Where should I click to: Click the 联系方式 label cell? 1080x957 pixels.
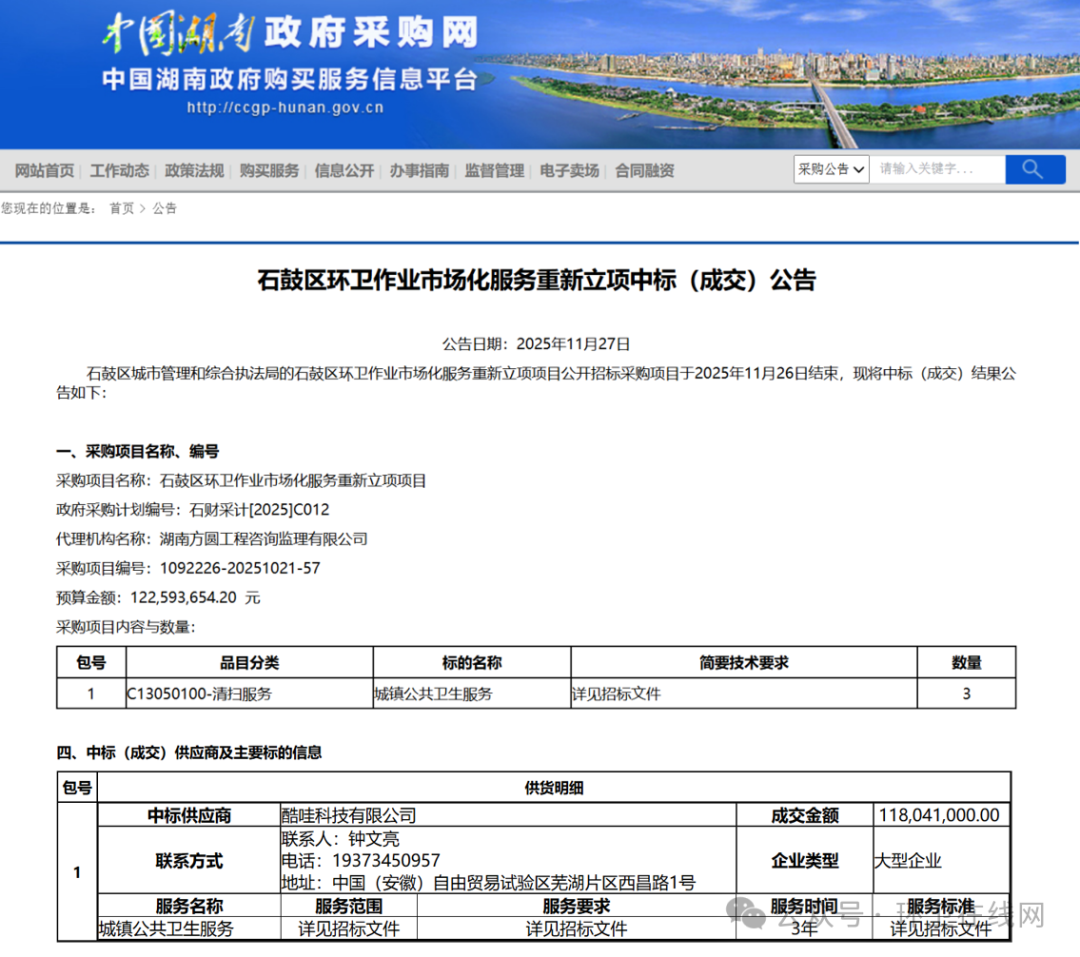click(189, 861)
